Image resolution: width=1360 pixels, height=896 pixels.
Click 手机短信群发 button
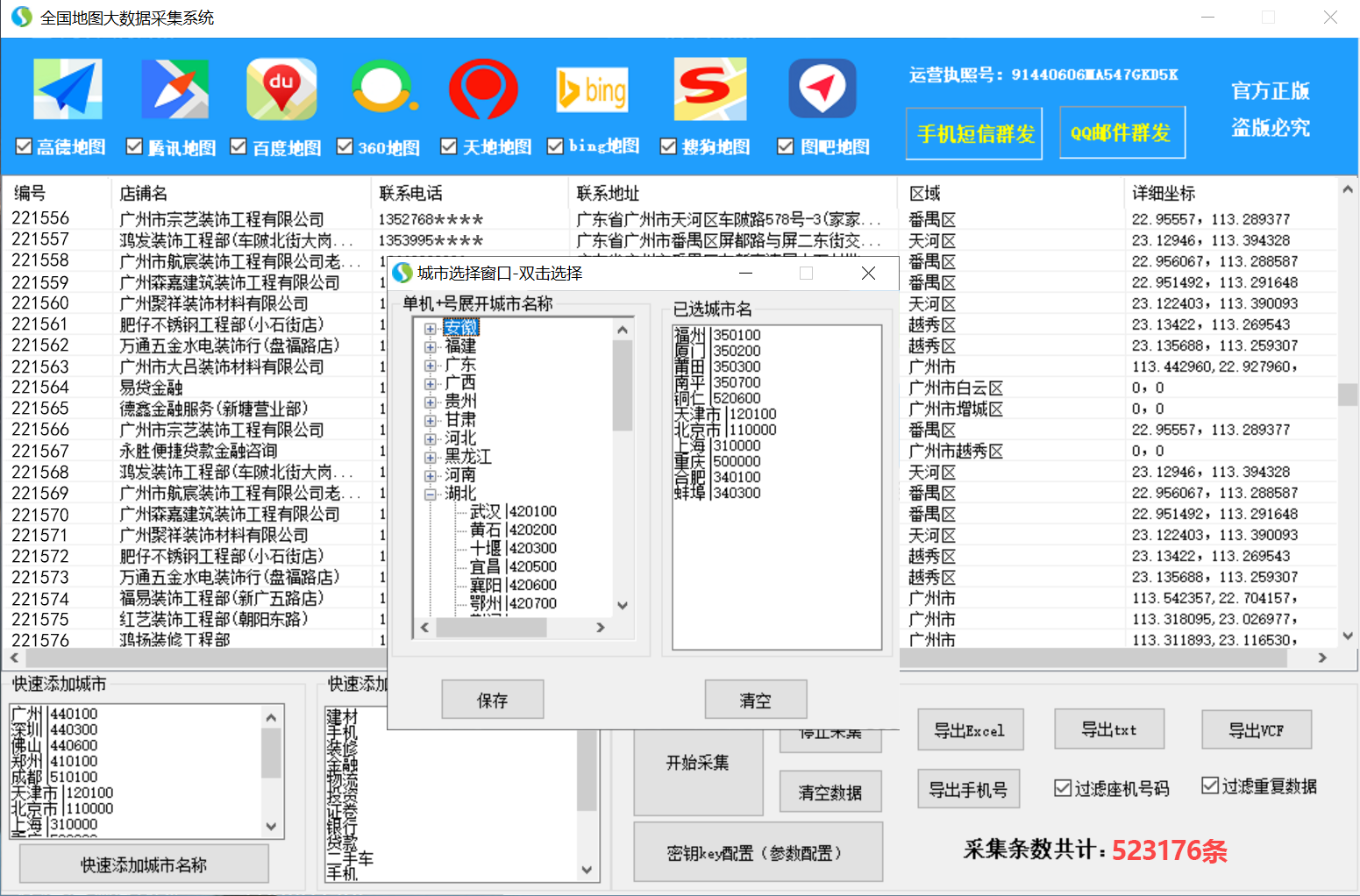pos(974,133)
